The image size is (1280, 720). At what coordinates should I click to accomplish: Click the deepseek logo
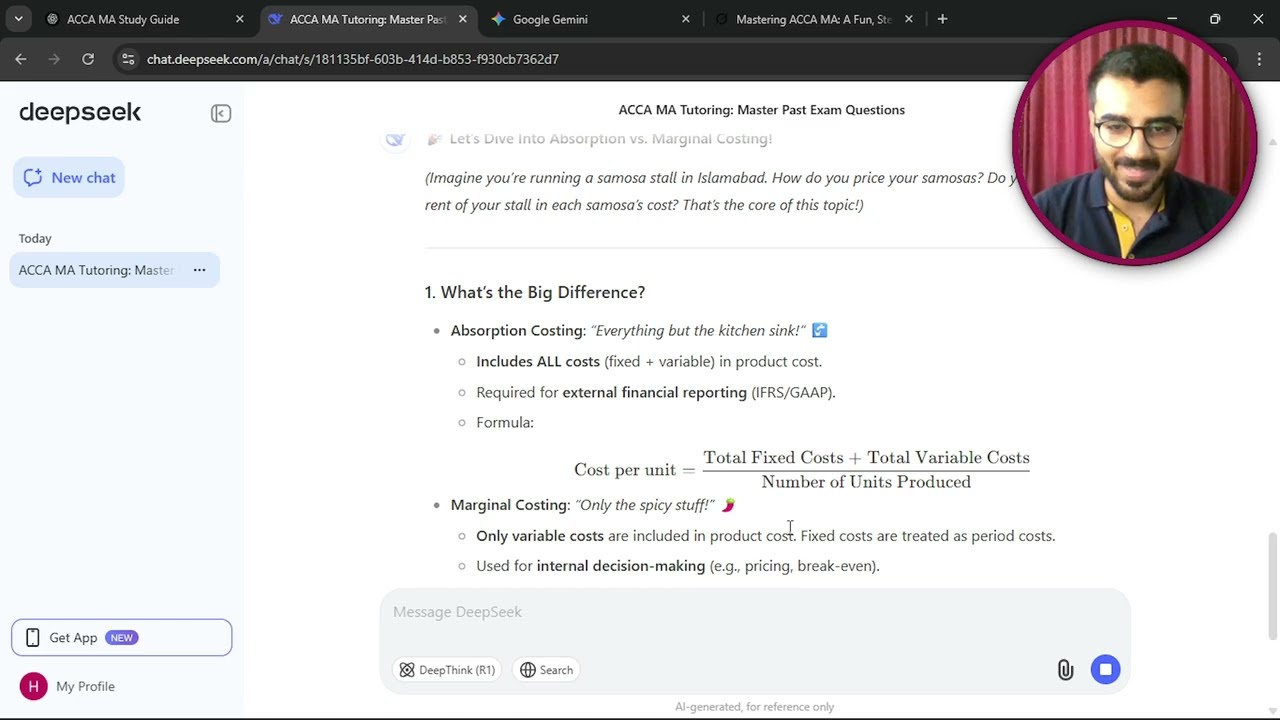click(80, 112)
